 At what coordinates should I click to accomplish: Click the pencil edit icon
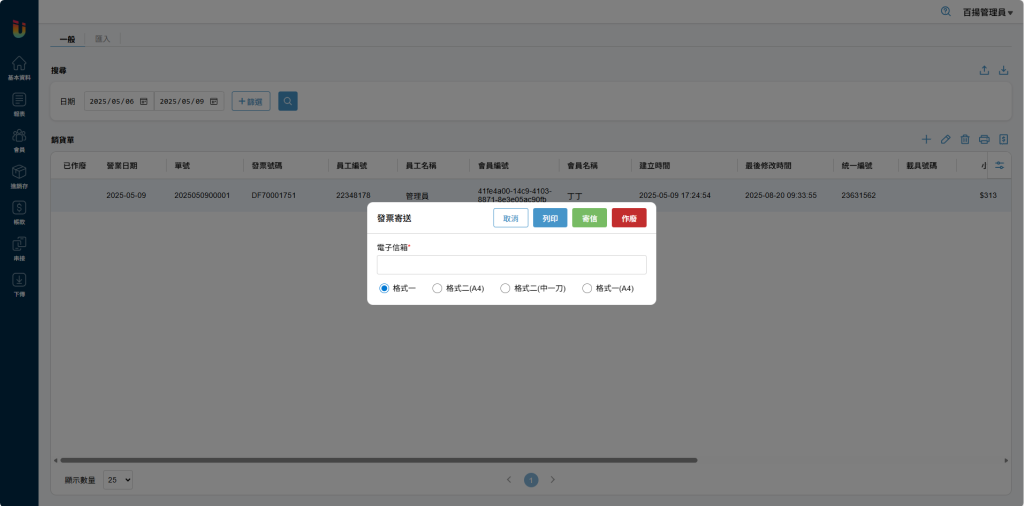(945, 139)
